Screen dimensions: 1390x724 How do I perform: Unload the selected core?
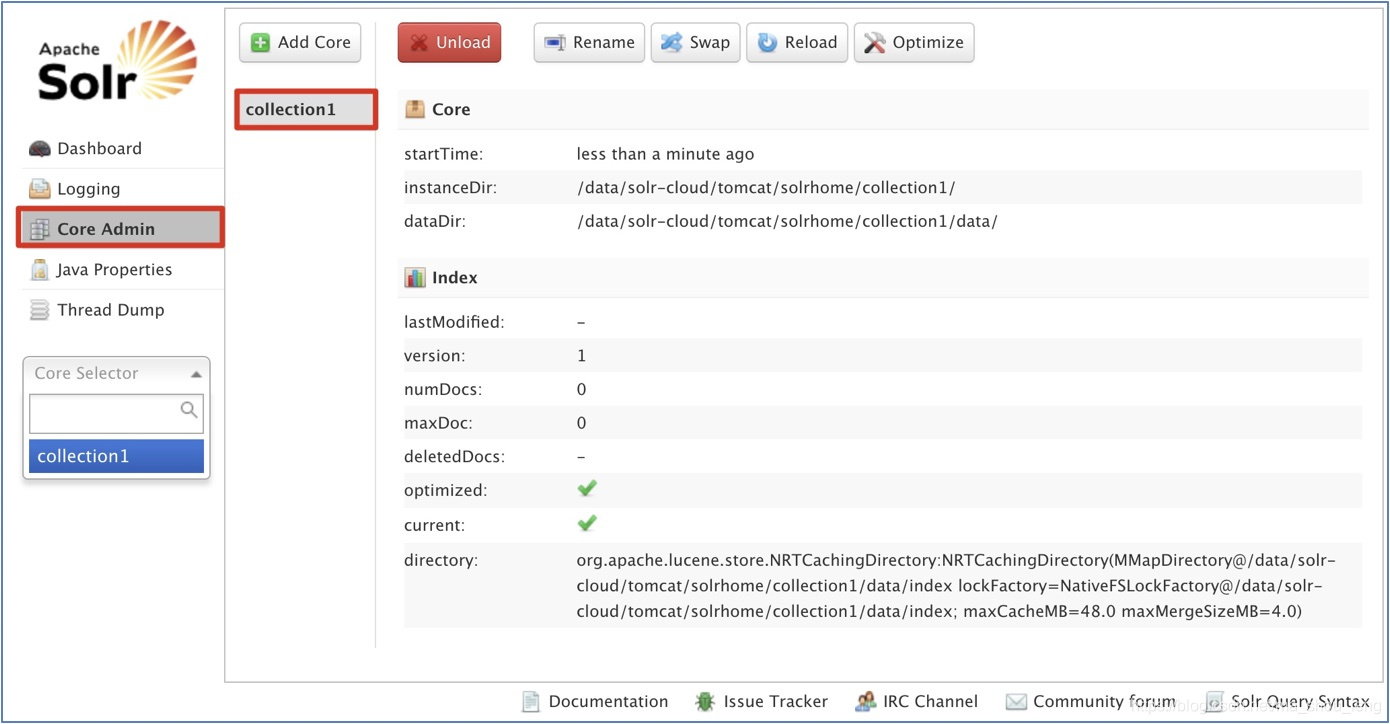(449, 42)
